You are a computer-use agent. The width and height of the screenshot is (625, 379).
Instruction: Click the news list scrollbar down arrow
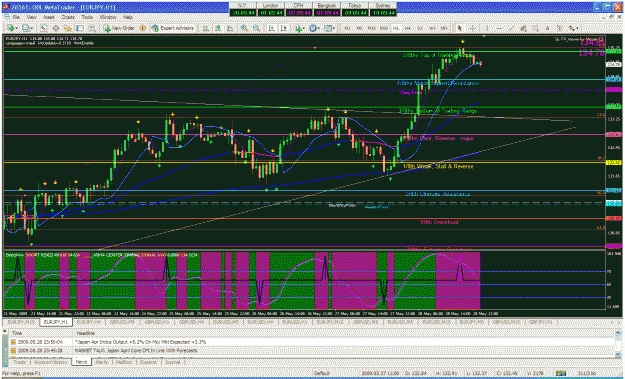point(618,355)
